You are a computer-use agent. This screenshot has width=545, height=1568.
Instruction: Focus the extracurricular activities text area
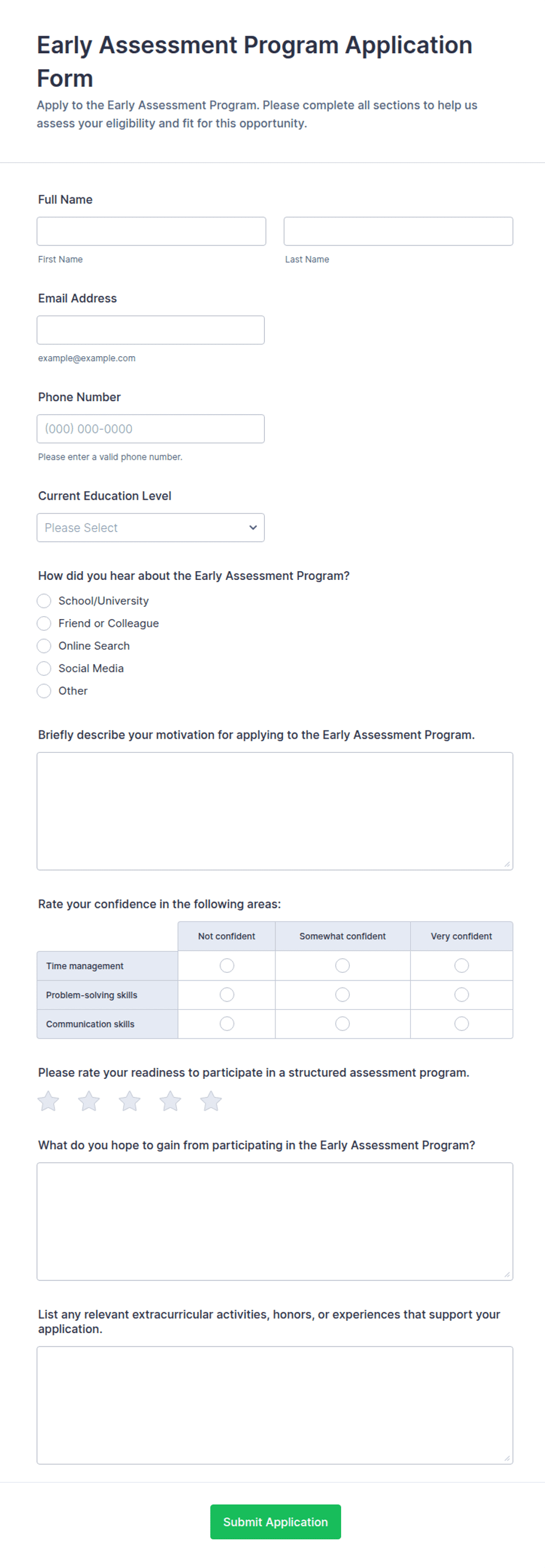click(275, 1405)
